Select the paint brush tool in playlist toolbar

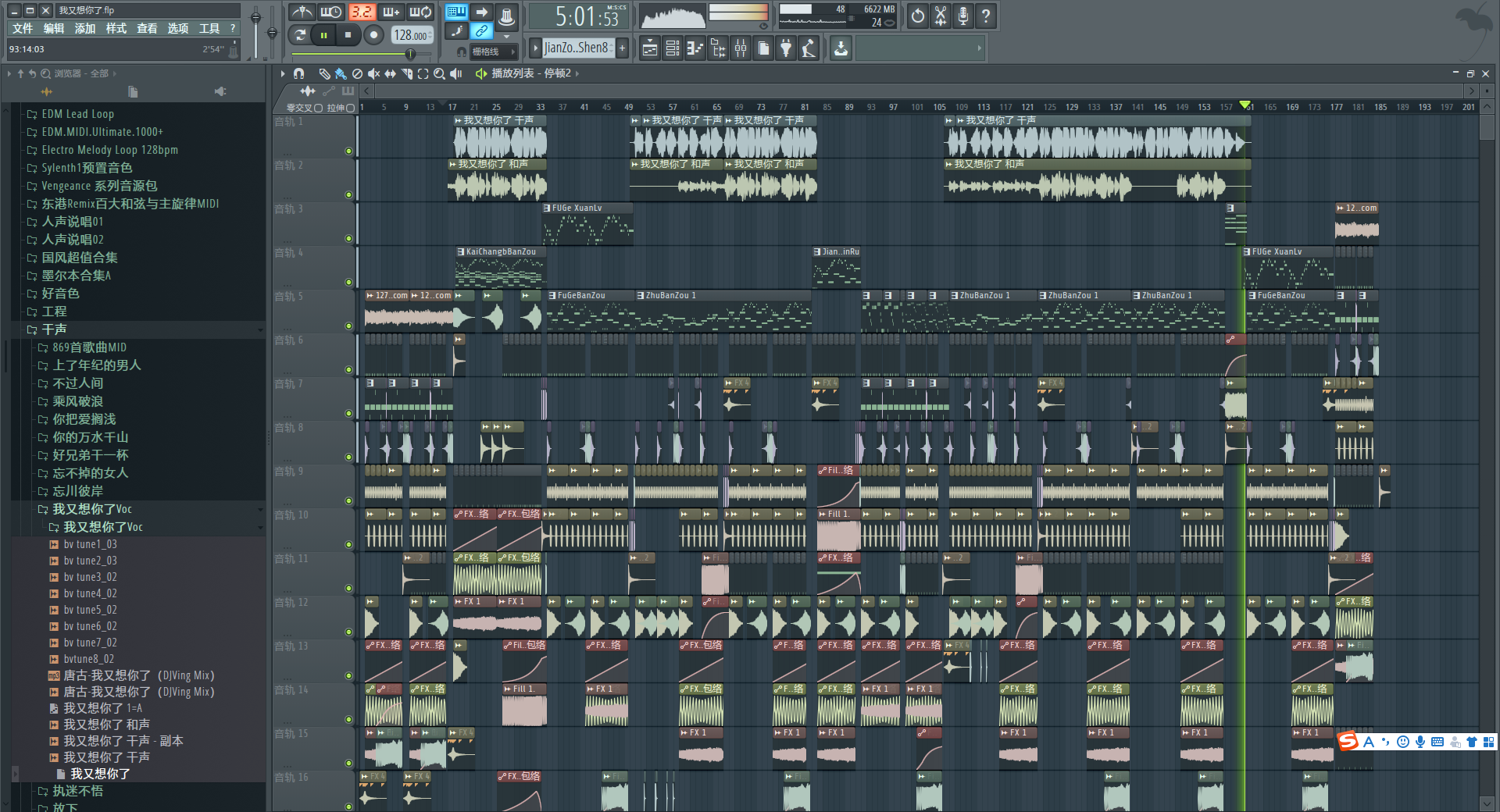click(341, 73)
